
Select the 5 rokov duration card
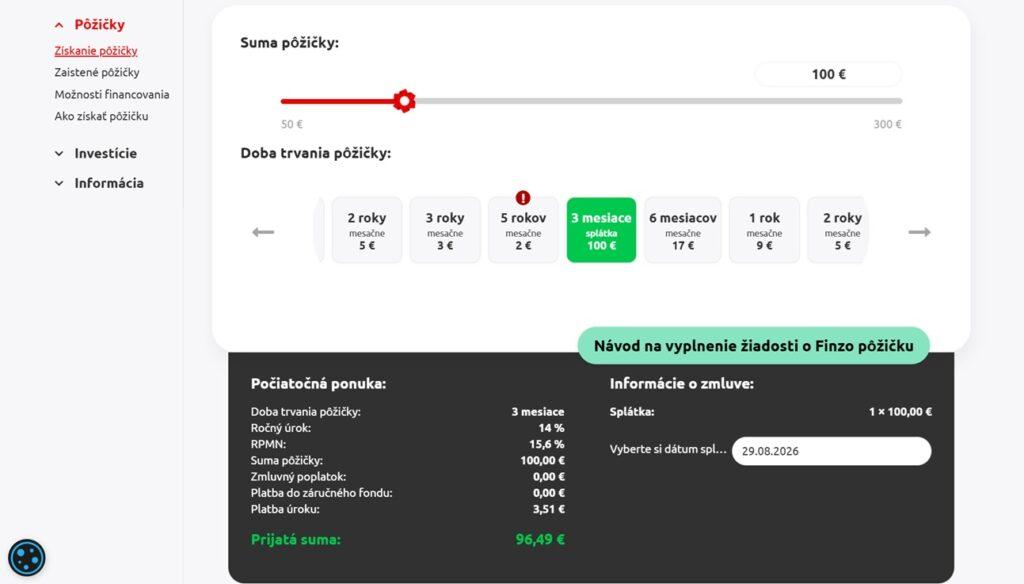pos(523,230)
